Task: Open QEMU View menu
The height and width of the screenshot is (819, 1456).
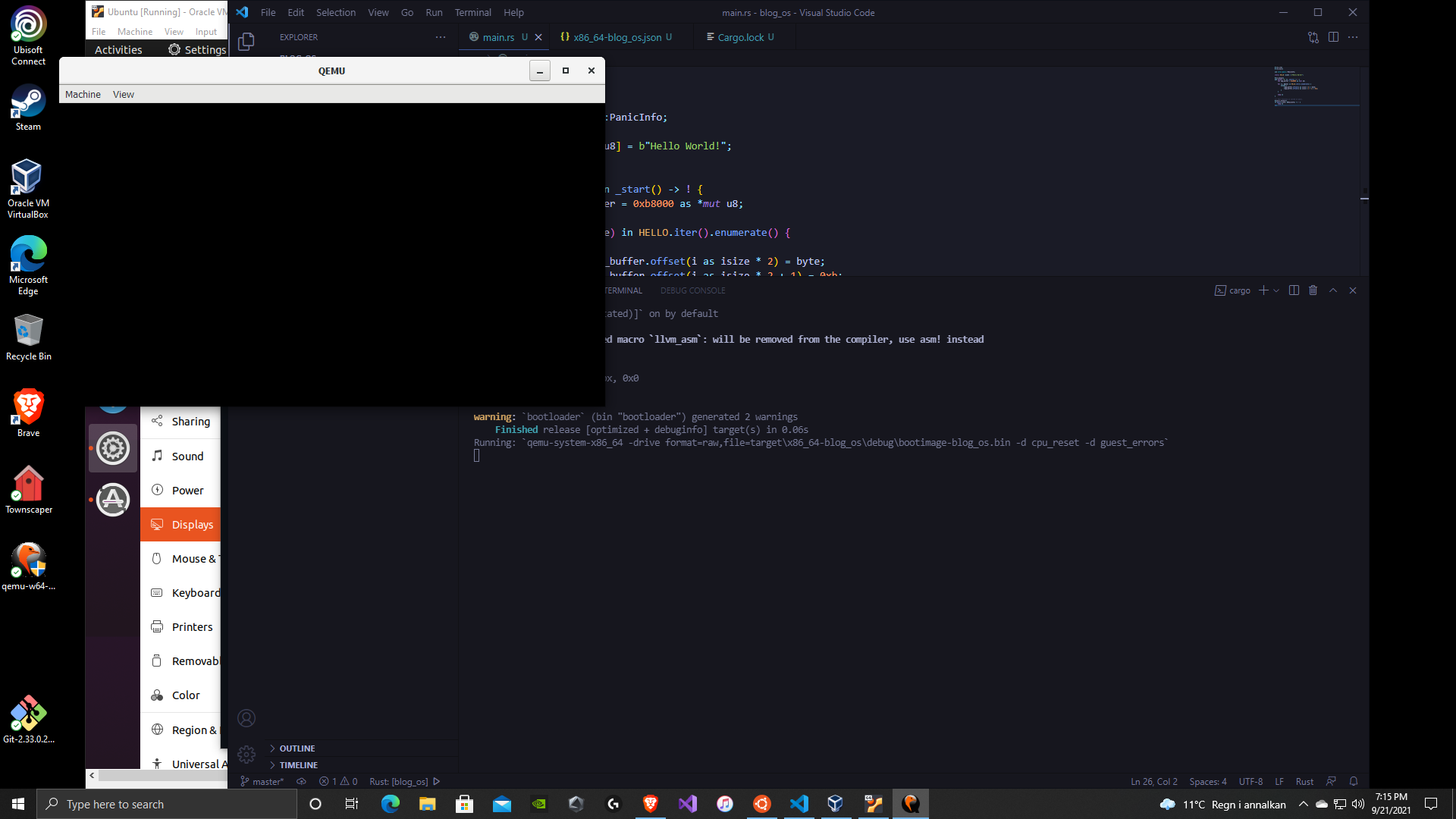Action: (124, 95)
